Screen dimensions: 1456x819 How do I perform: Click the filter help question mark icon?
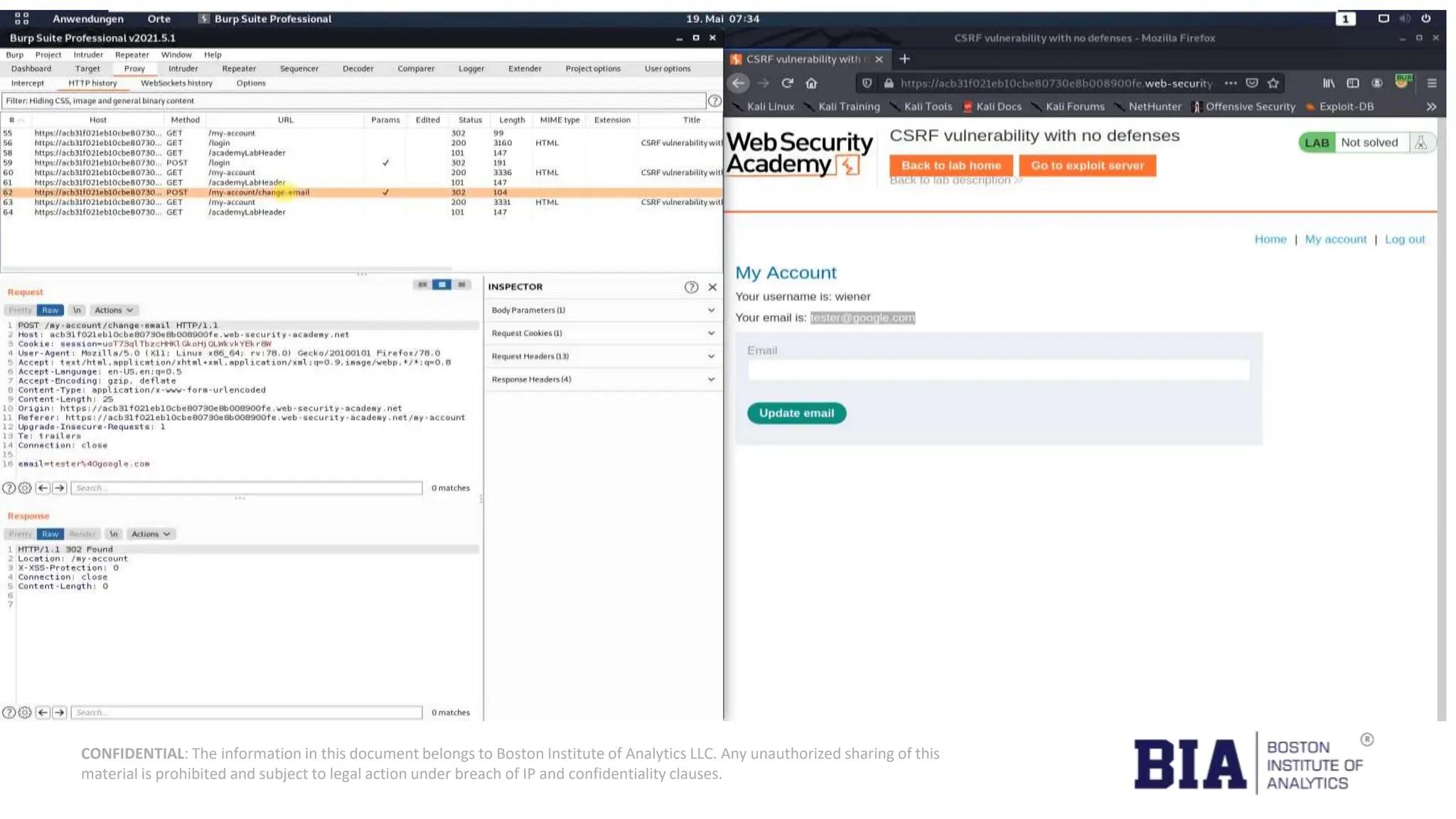714,101
